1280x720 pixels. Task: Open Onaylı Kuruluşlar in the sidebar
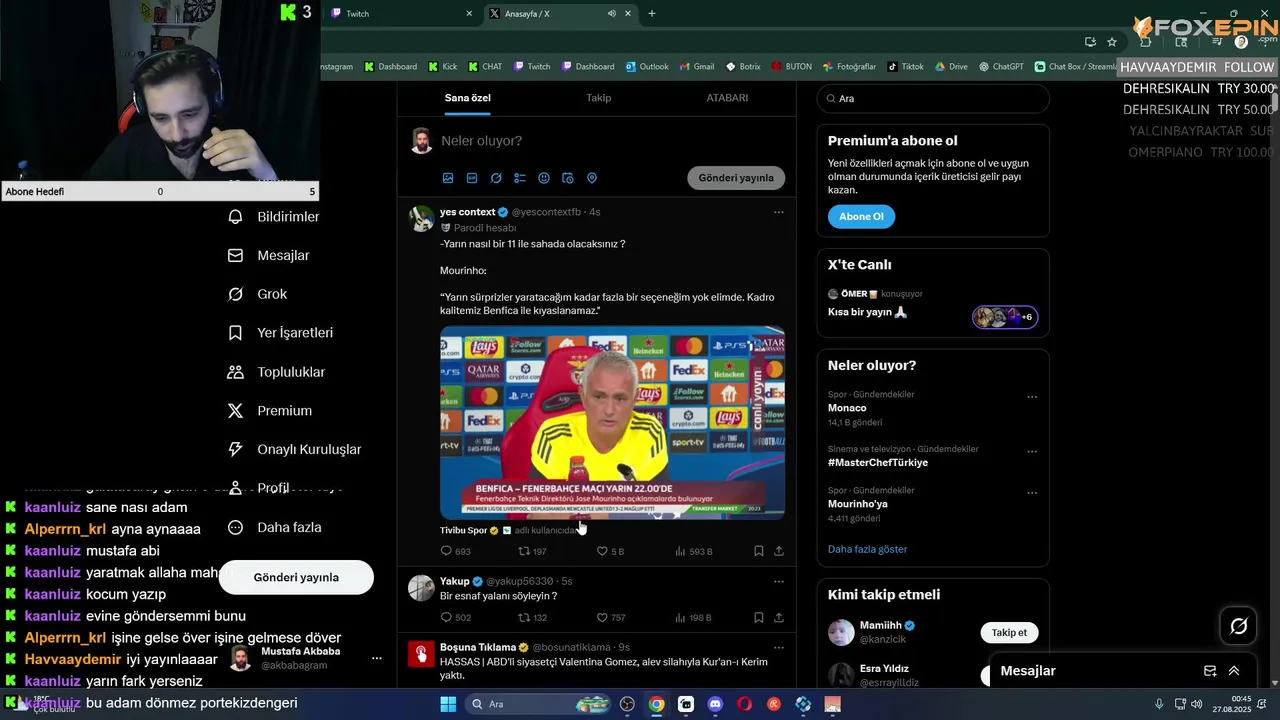pos(294,450)
